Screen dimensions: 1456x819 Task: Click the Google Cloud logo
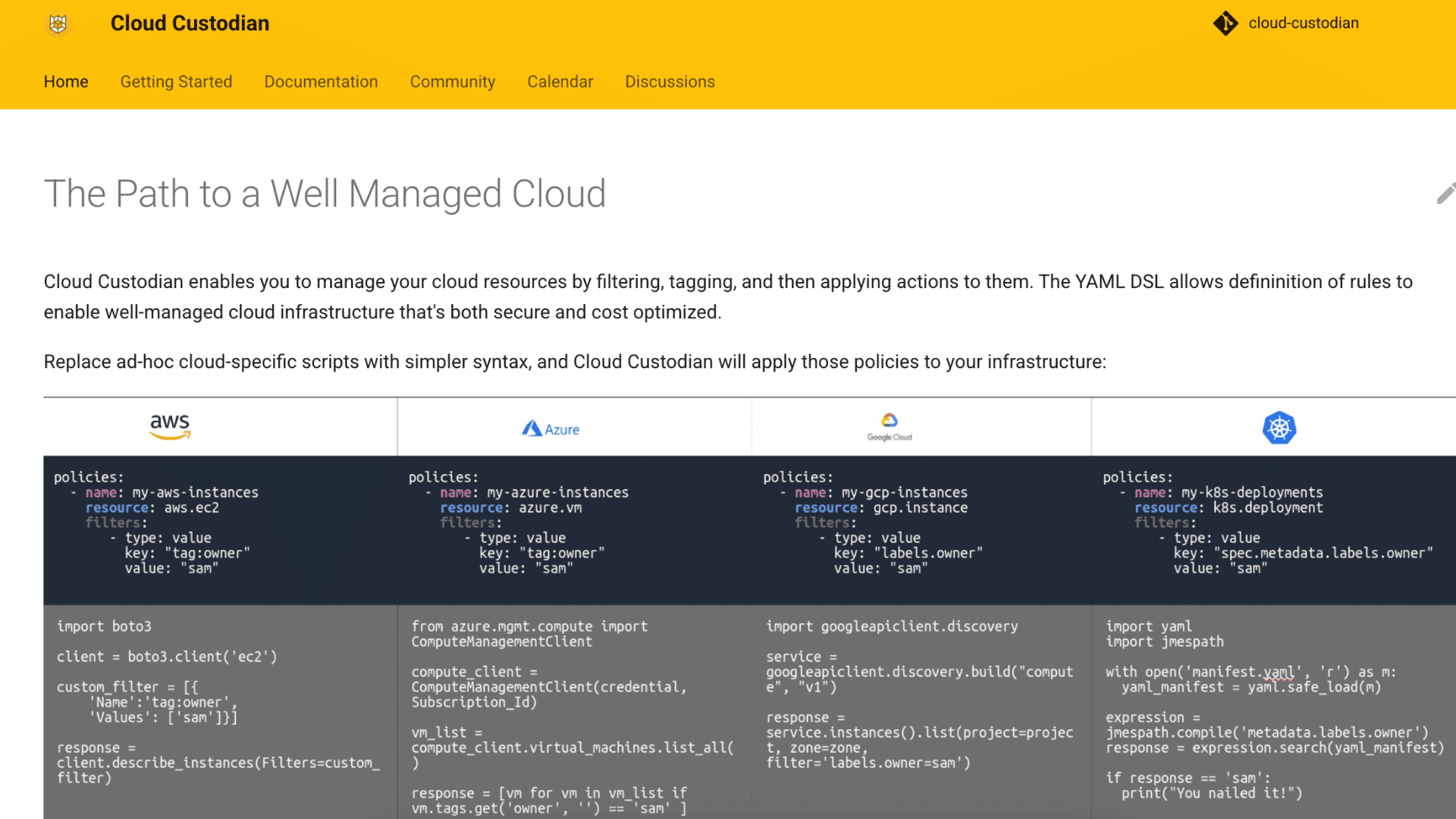[x=890, y=428]
